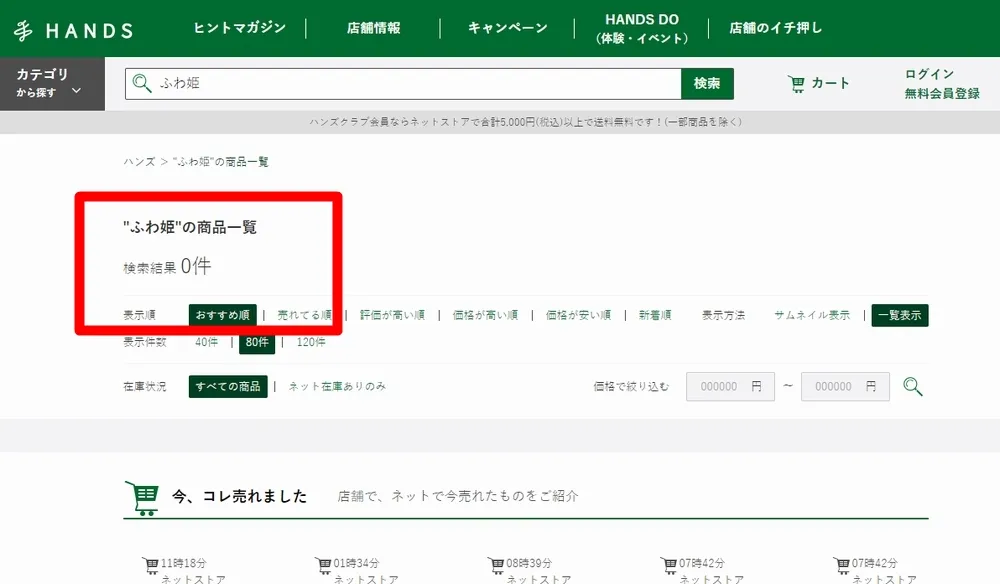Viewport: 1000px width, 584px height.
Task: Open ヒントマガジン menu item
Action: [239, 28]
